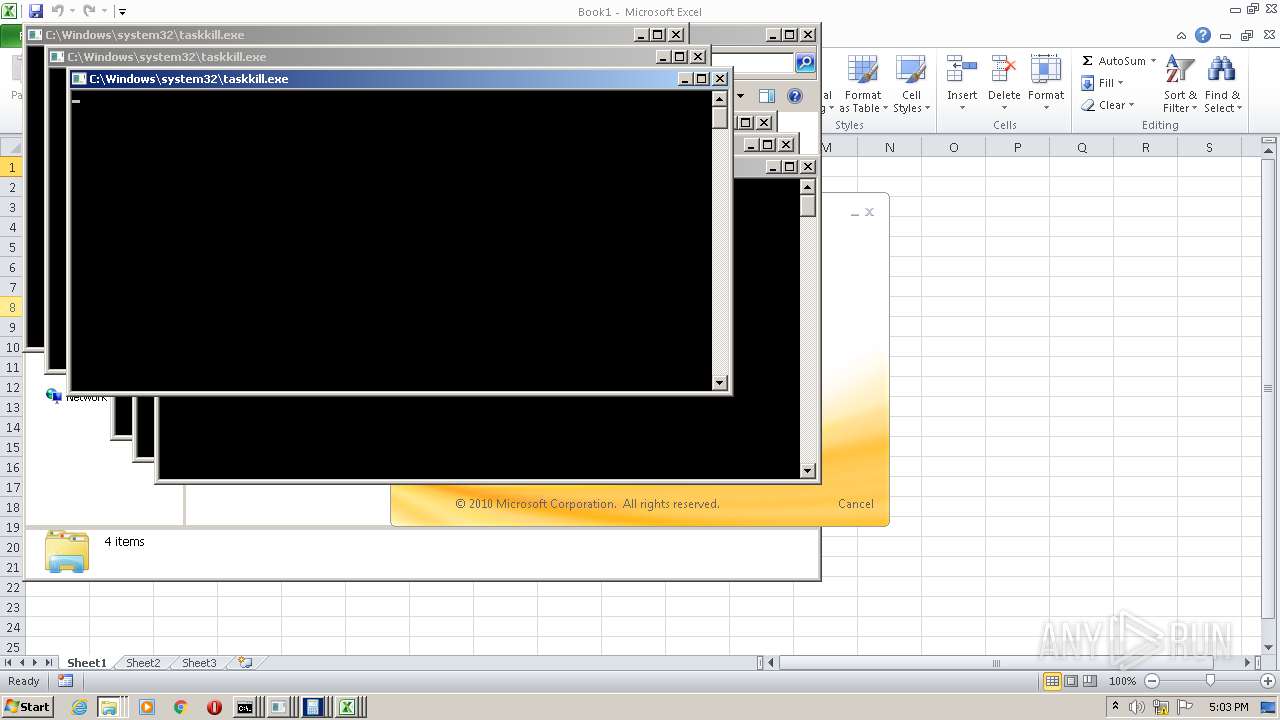Viewport: 1280px width, 720px height.
Task: Click the Excel taskbar button
Action: pyautogui.click(x=348, y=707)
